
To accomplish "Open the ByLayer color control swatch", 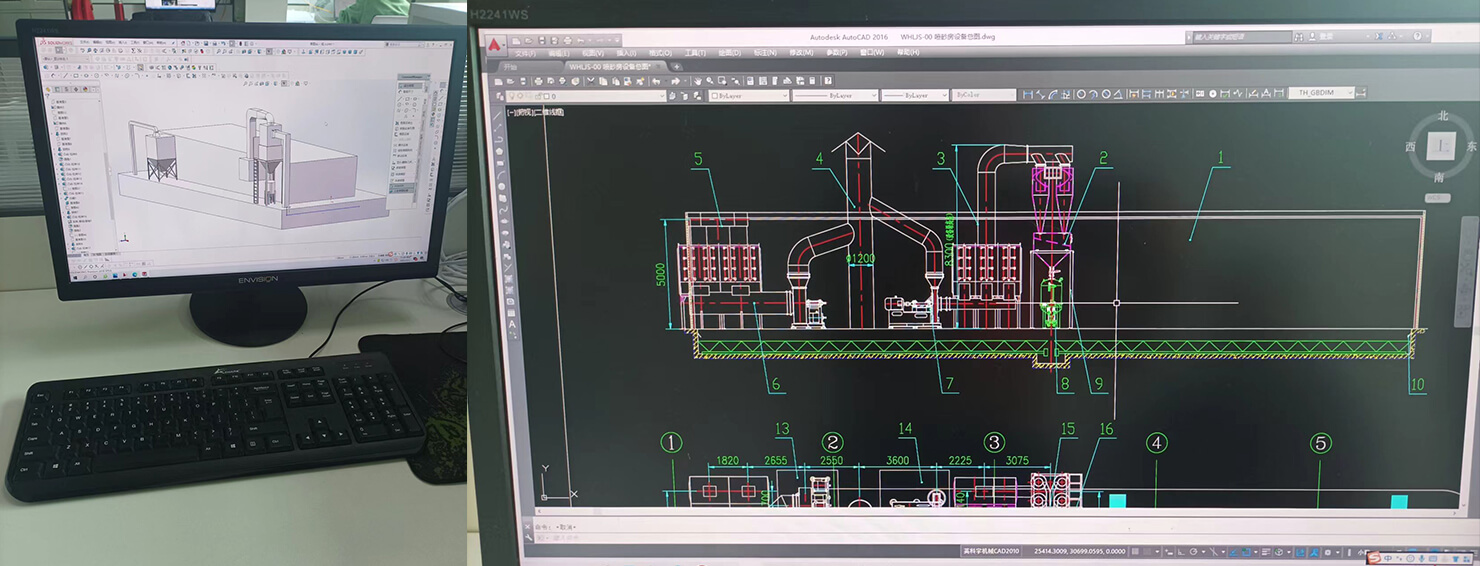I will pos(713,96).
